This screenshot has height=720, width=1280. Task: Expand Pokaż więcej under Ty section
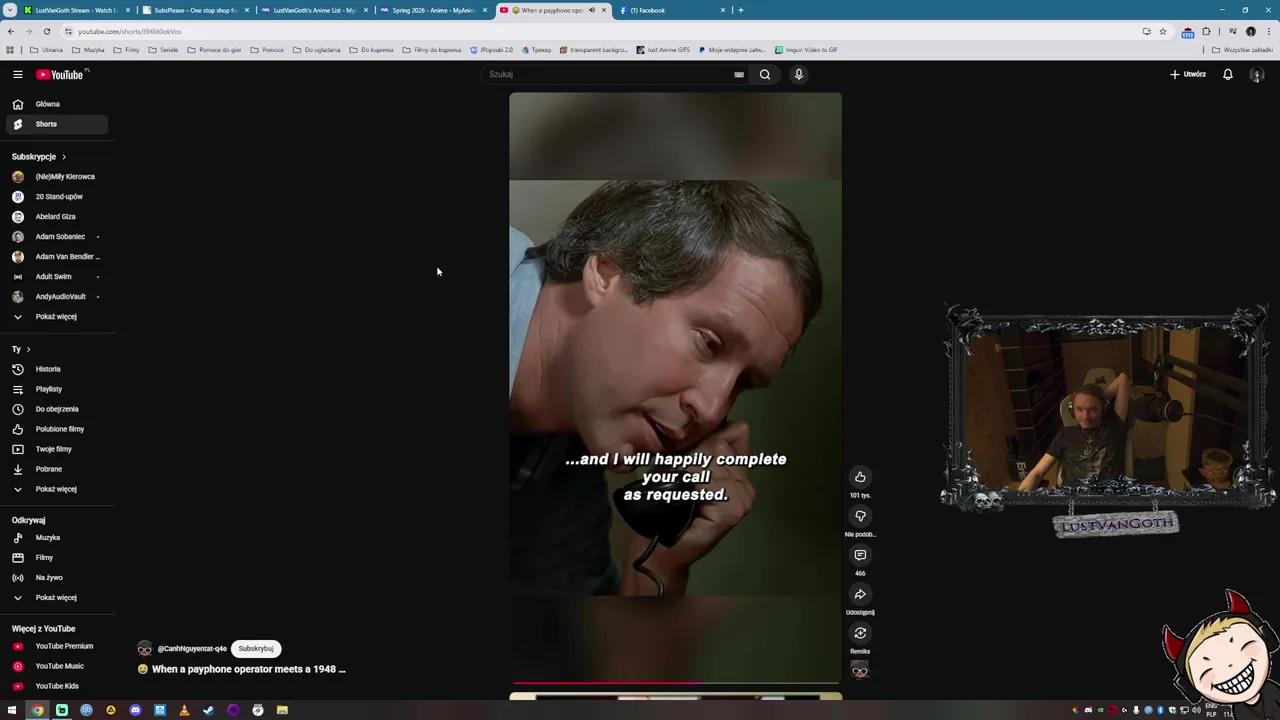(x=55, y=489)
